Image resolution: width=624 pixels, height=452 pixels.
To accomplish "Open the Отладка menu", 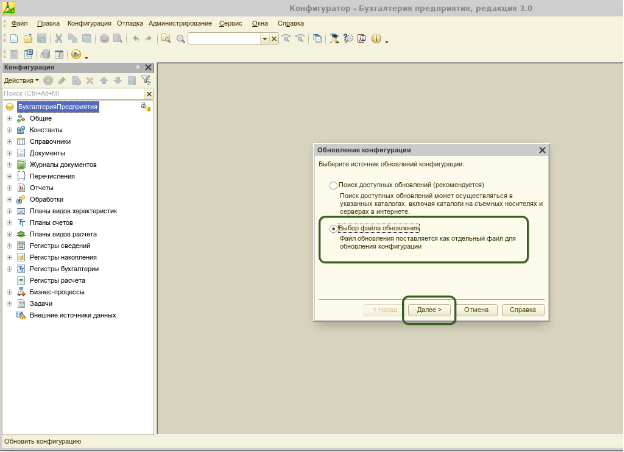I will coord(130,23).
